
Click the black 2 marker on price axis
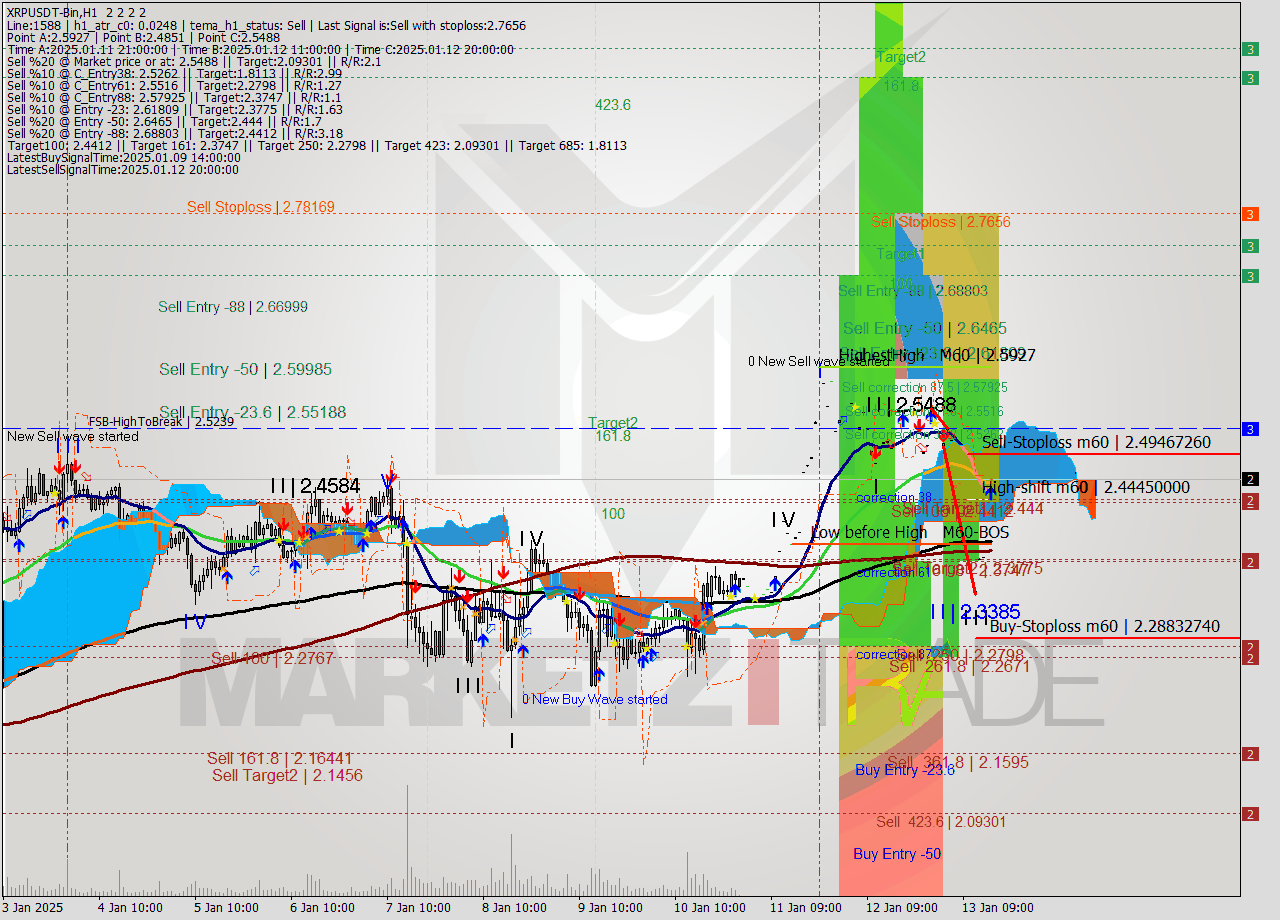1250,479
